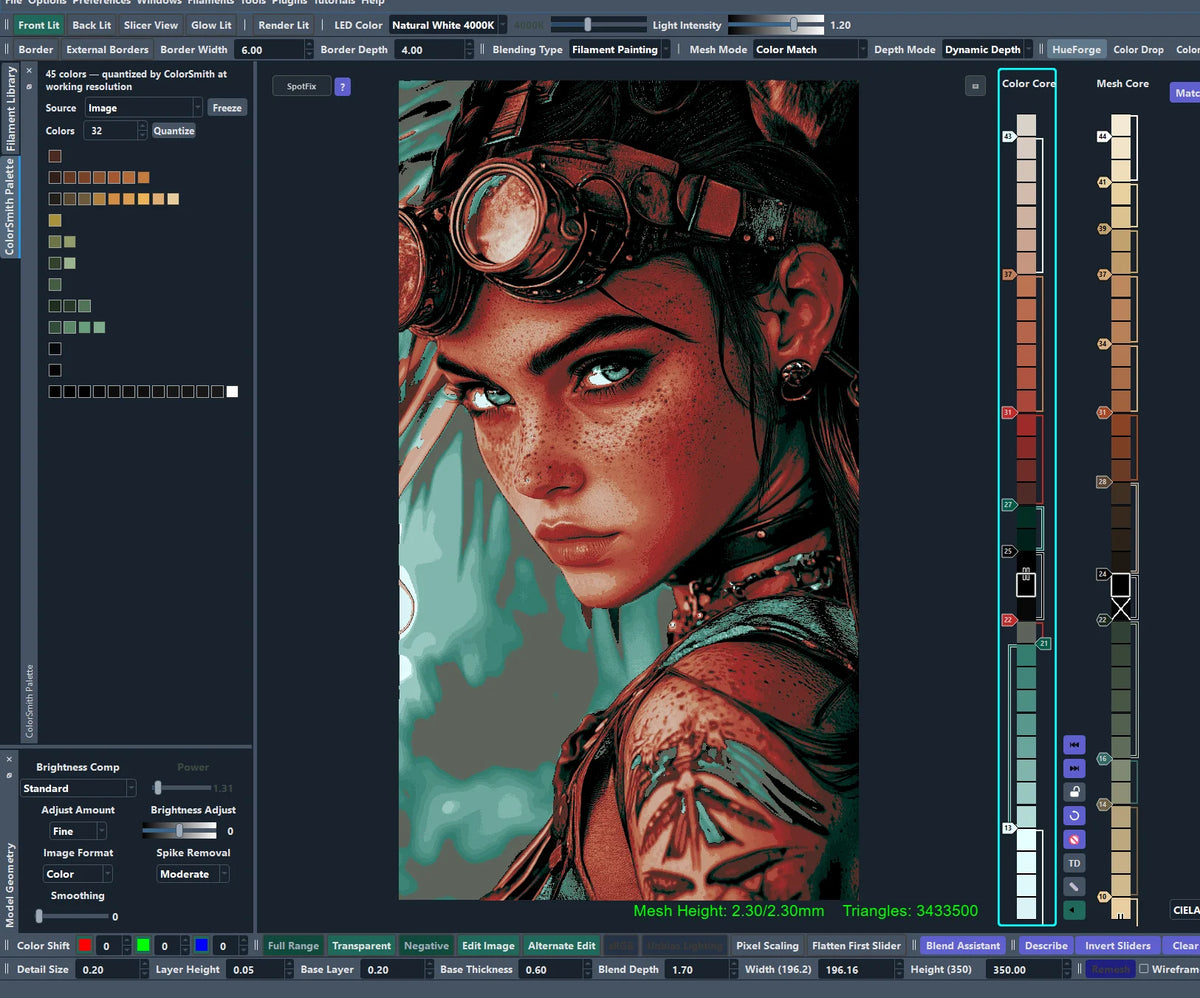Close the Model Geometry panel
The height and width of the screenshot is (998, 1200).
point(9,759)
